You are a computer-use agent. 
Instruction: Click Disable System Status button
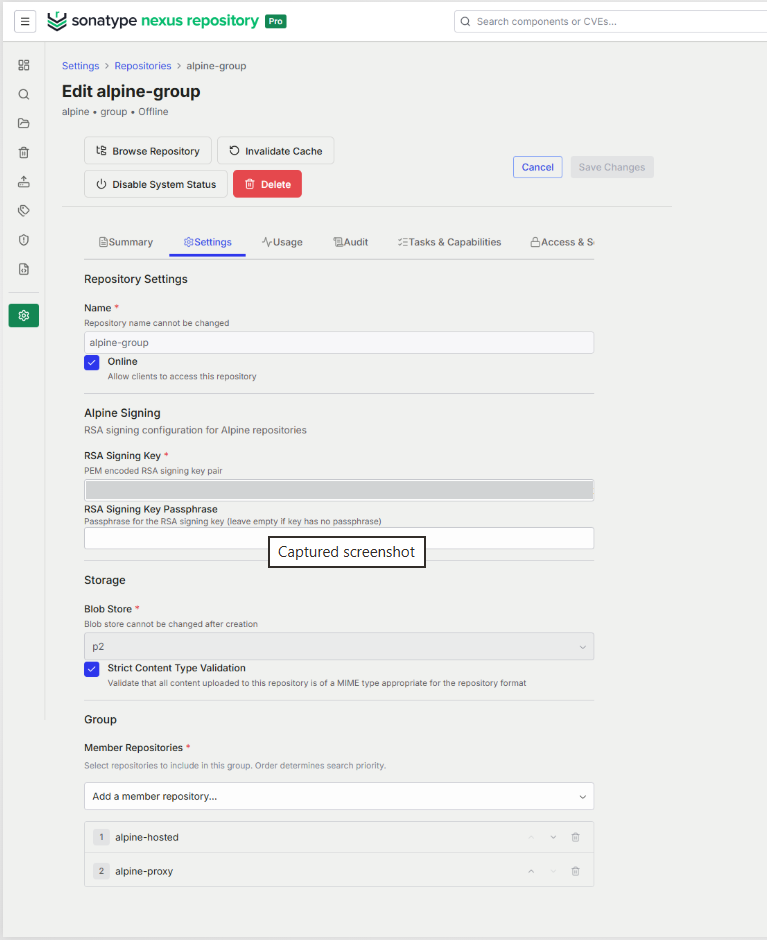coord(156,184)
